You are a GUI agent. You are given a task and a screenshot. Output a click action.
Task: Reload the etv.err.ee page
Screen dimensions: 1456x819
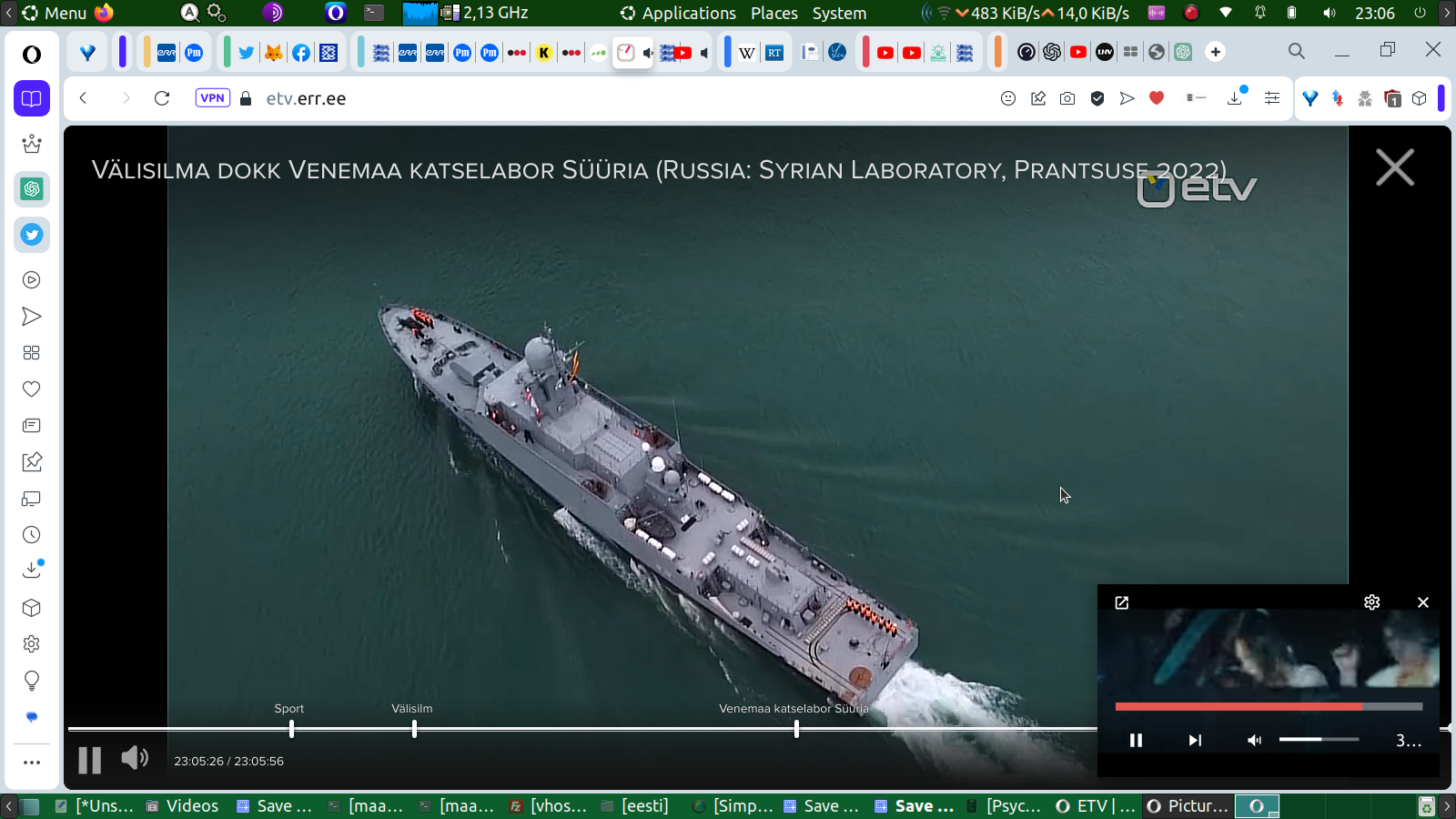point(162,98)
